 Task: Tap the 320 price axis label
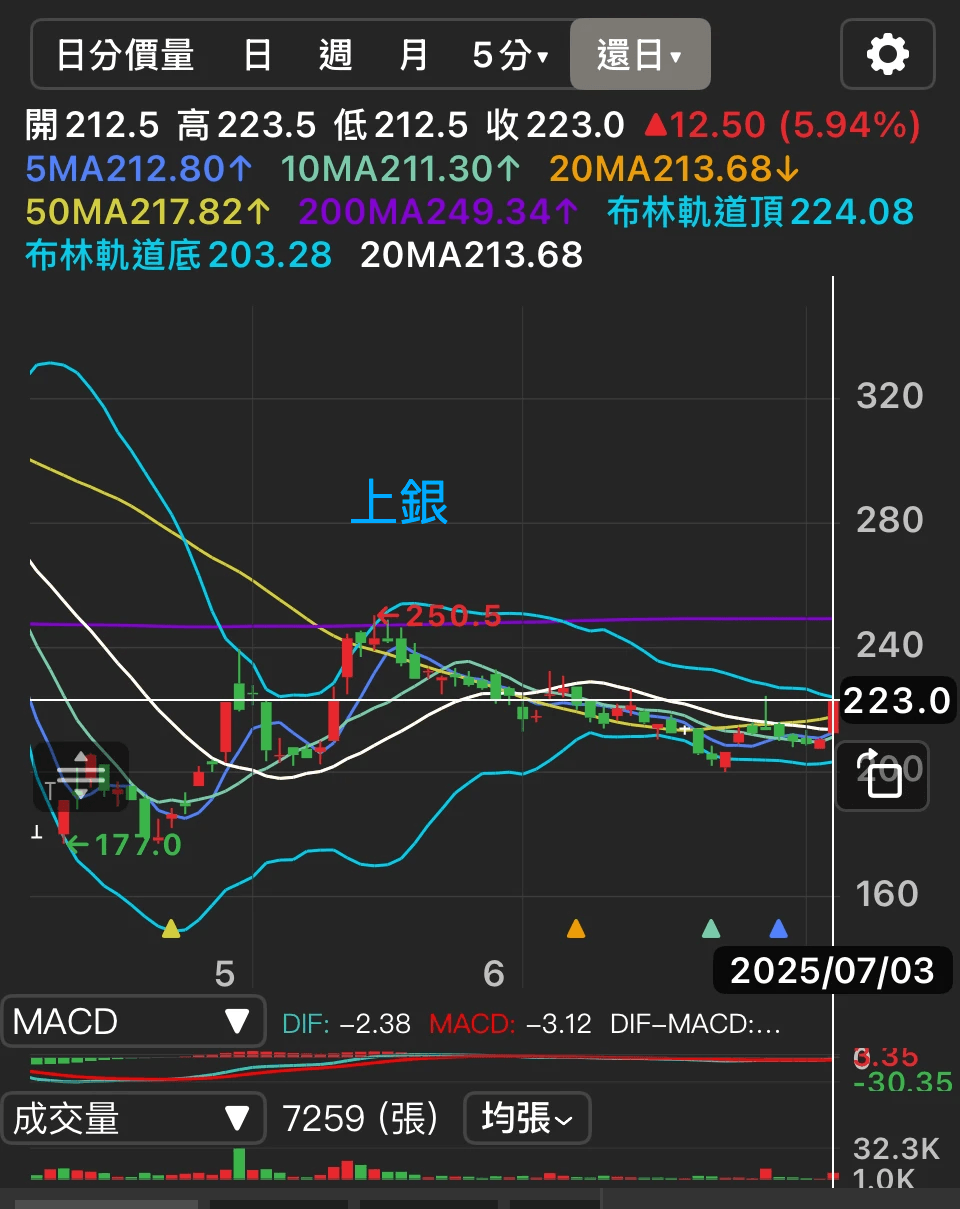(x=890, y=396)
